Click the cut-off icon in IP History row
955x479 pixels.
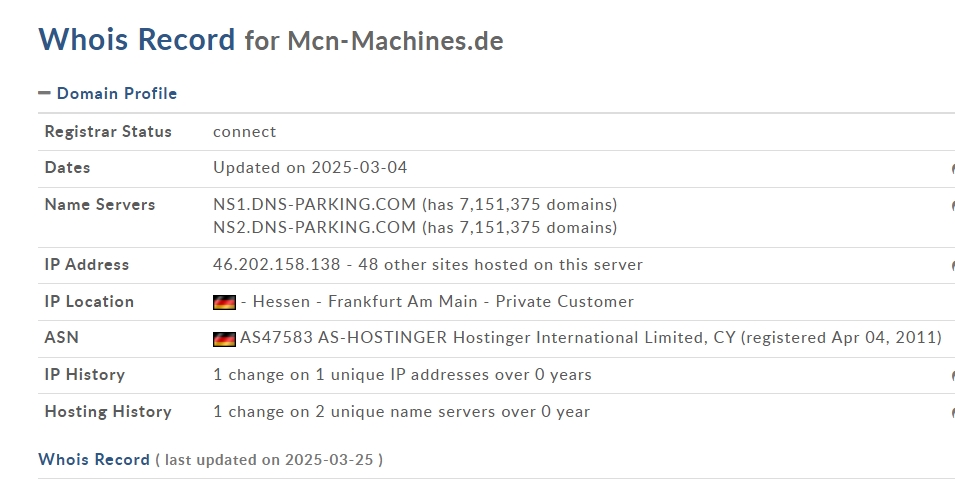[953, 376]
